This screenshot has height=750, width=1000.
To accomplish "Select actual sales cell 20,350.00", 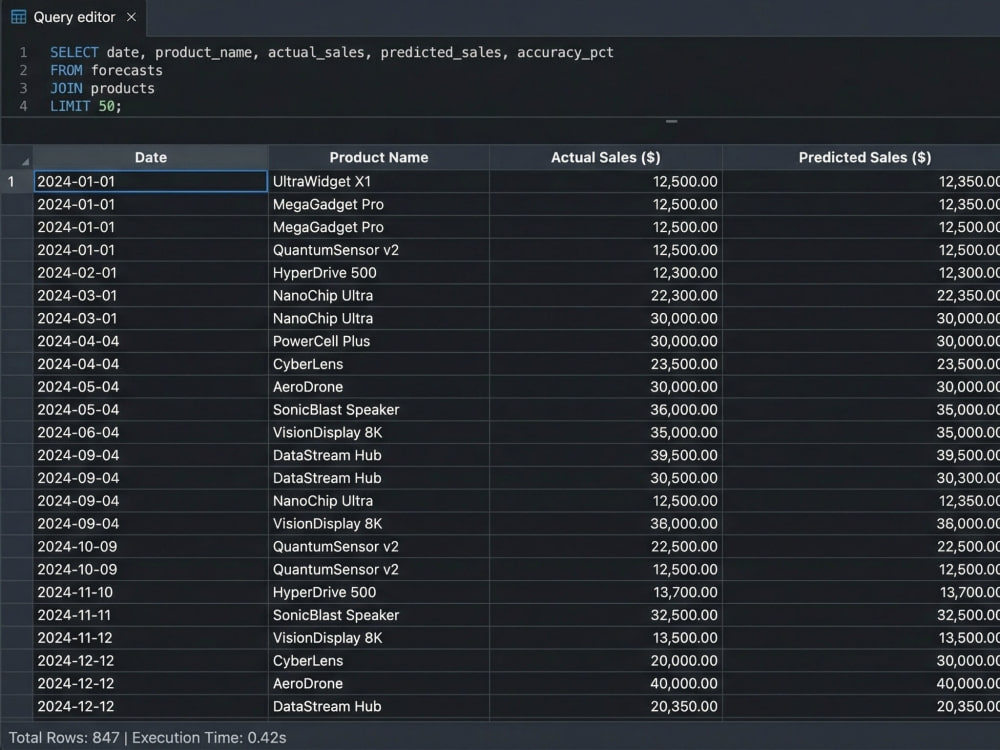I will coord(606,707).
